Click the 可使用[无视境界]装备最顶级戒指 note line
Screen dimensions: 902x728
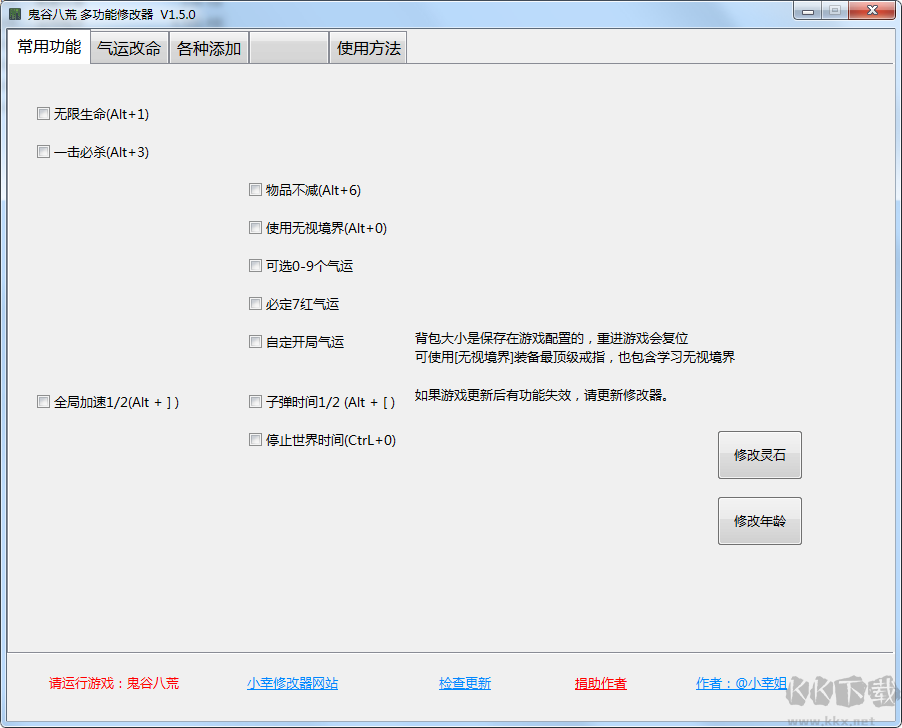coord(575,357)
